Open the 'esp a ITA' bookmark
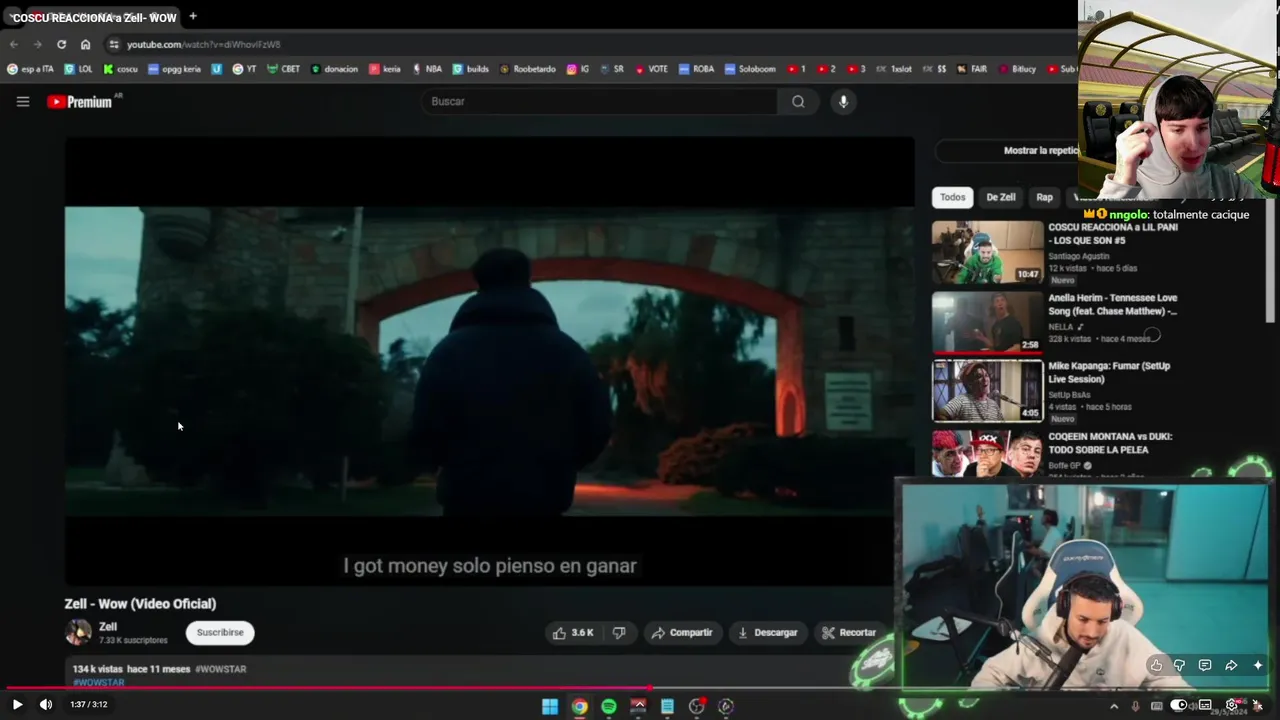This screenshot has width=1280, height=720. coord(31,69)
